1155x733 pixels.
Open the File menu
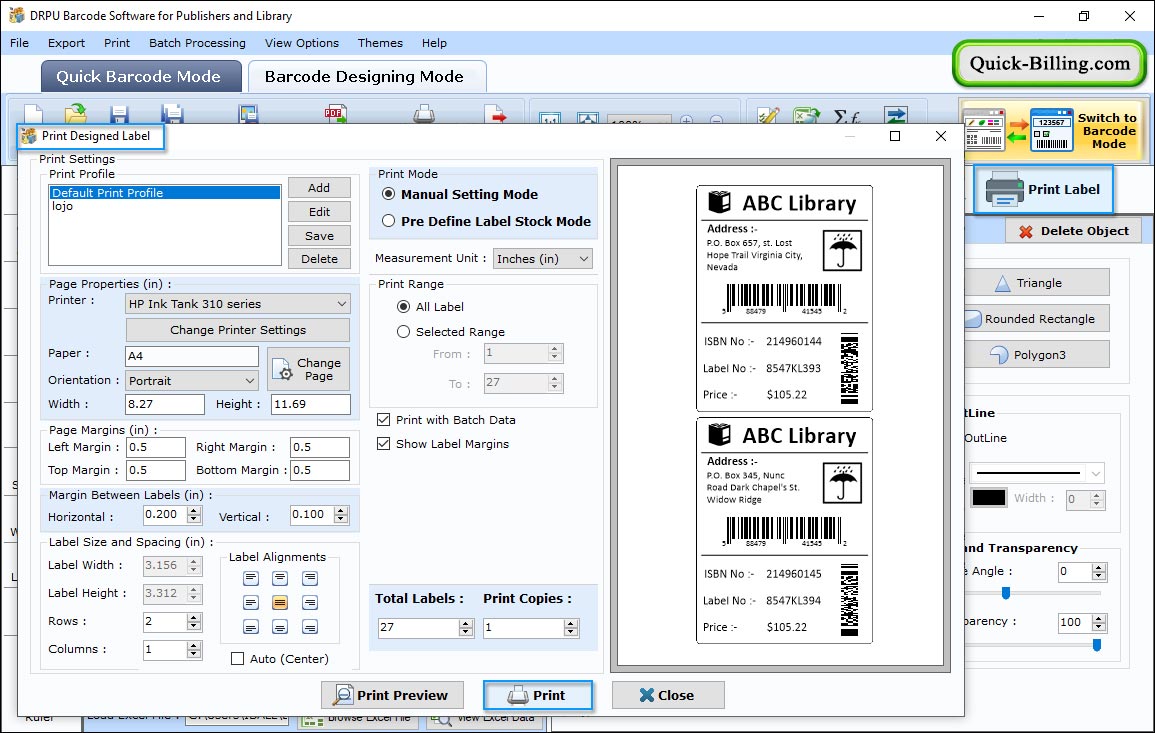(x=19, y=43)
